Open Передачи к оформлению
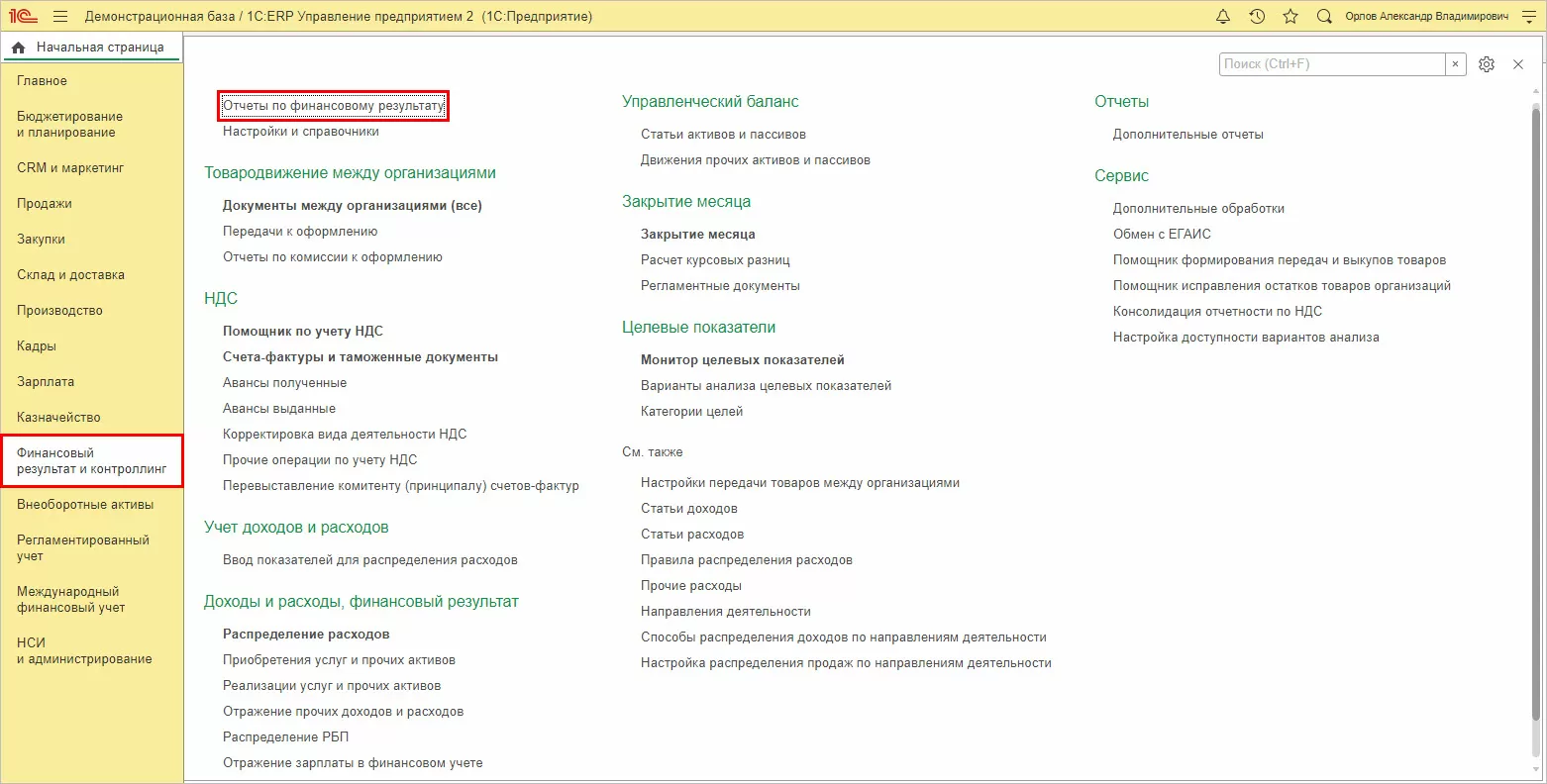The width and height of the screenshot is (1547, 784). (x=300, y=232)
